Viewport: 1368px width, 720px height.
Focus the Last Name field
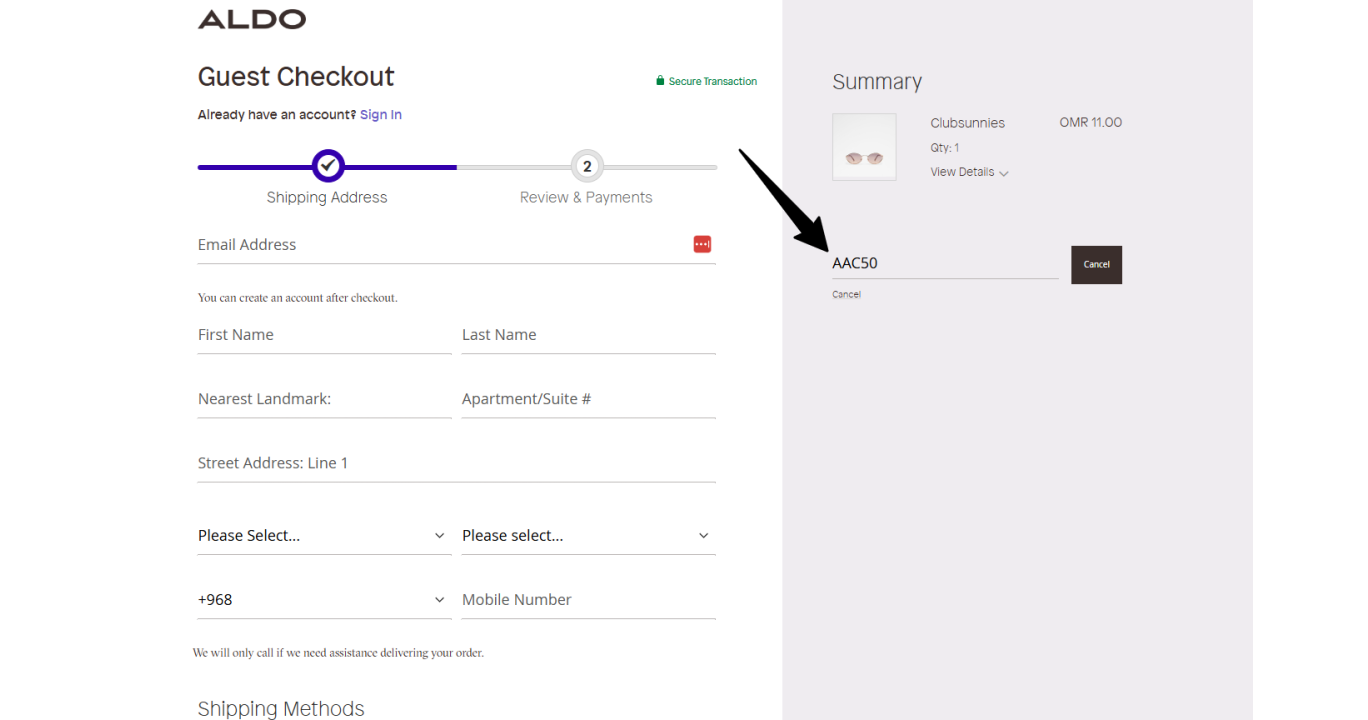589,335
